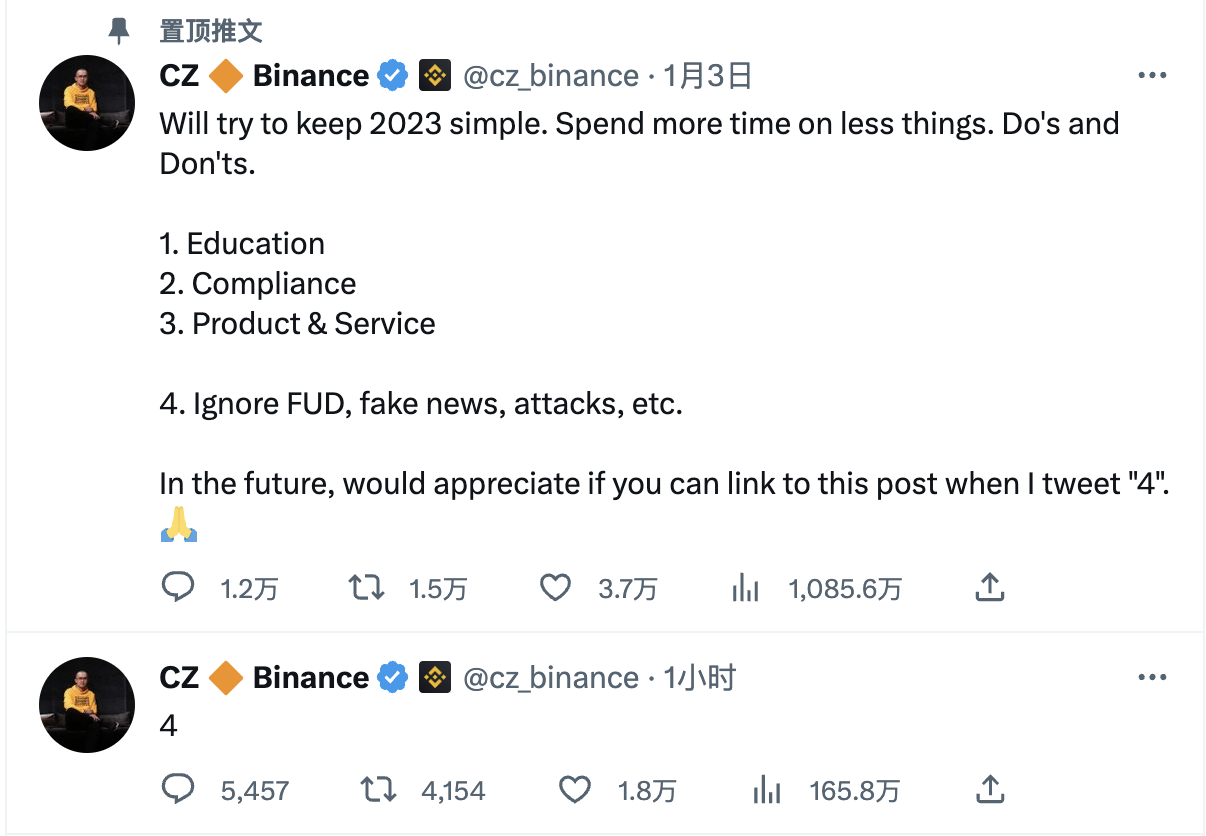The height and width of the screenshot is (836, 1206).
Task: View analytics of the "4" tweet
Action: tap(766, 789)
